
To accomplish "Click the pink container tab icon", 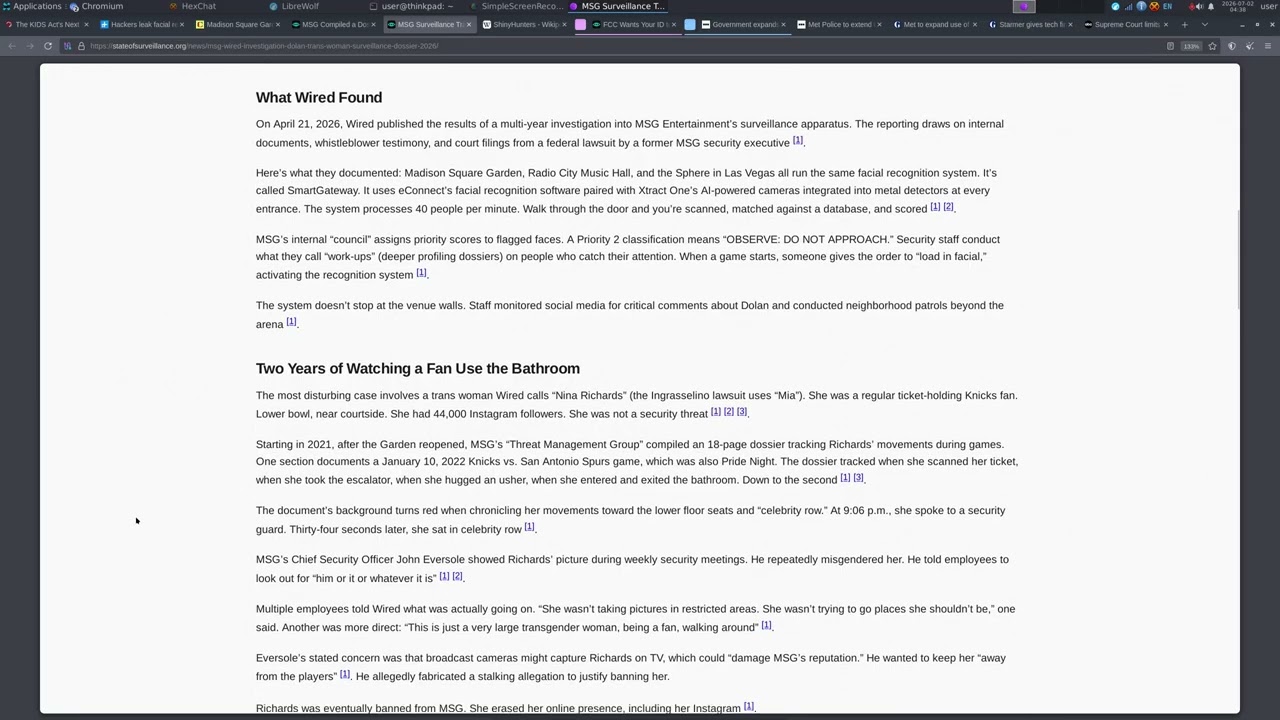I will click(580, 24).
